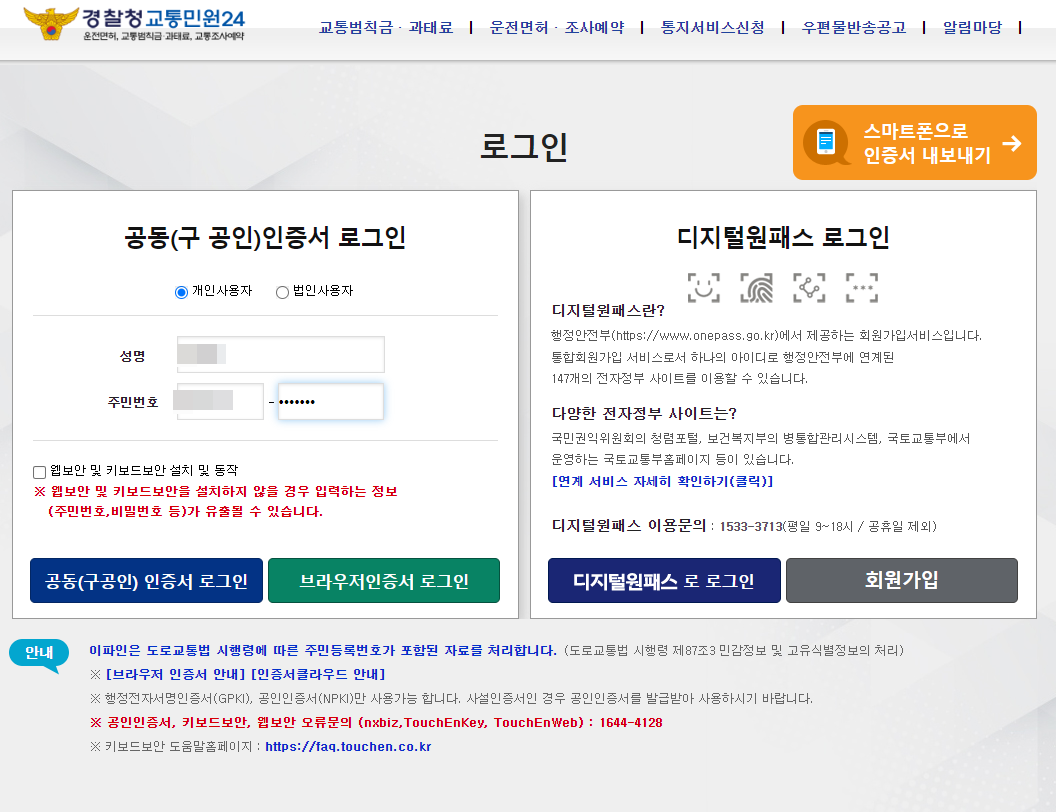Open the 우편물반송공고 menu
The image size is (1056, 812).
click(x=851, y=29)
